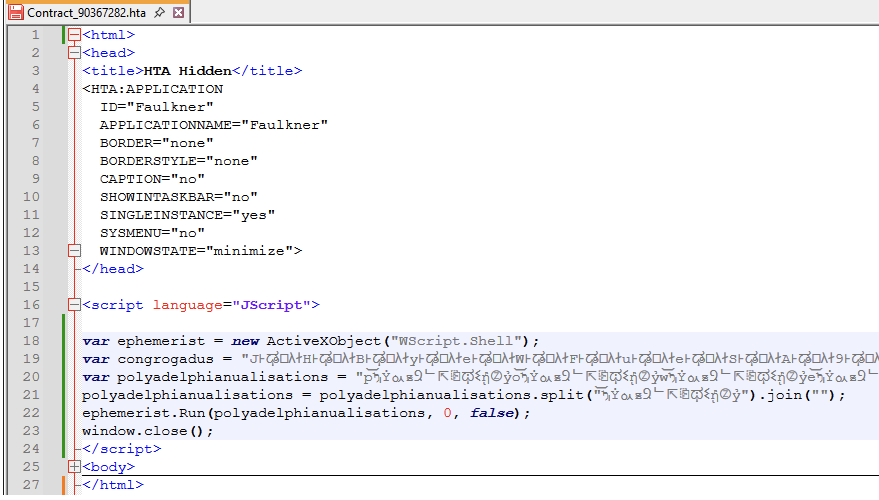Select the Contract_90367282.hta tab

(98, 12)
